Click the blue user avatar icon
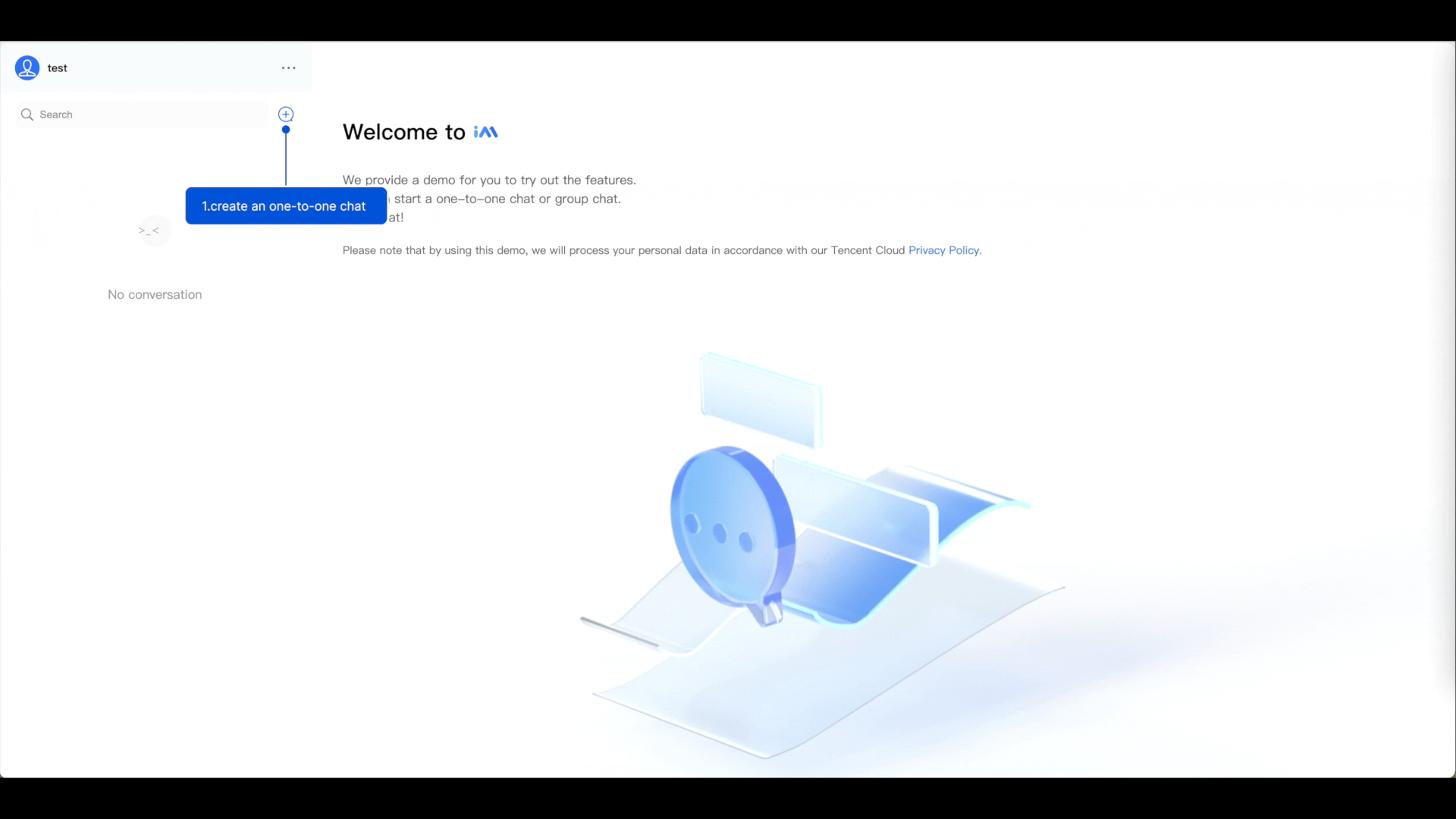 pyautogui.click(x=27, y=67)
